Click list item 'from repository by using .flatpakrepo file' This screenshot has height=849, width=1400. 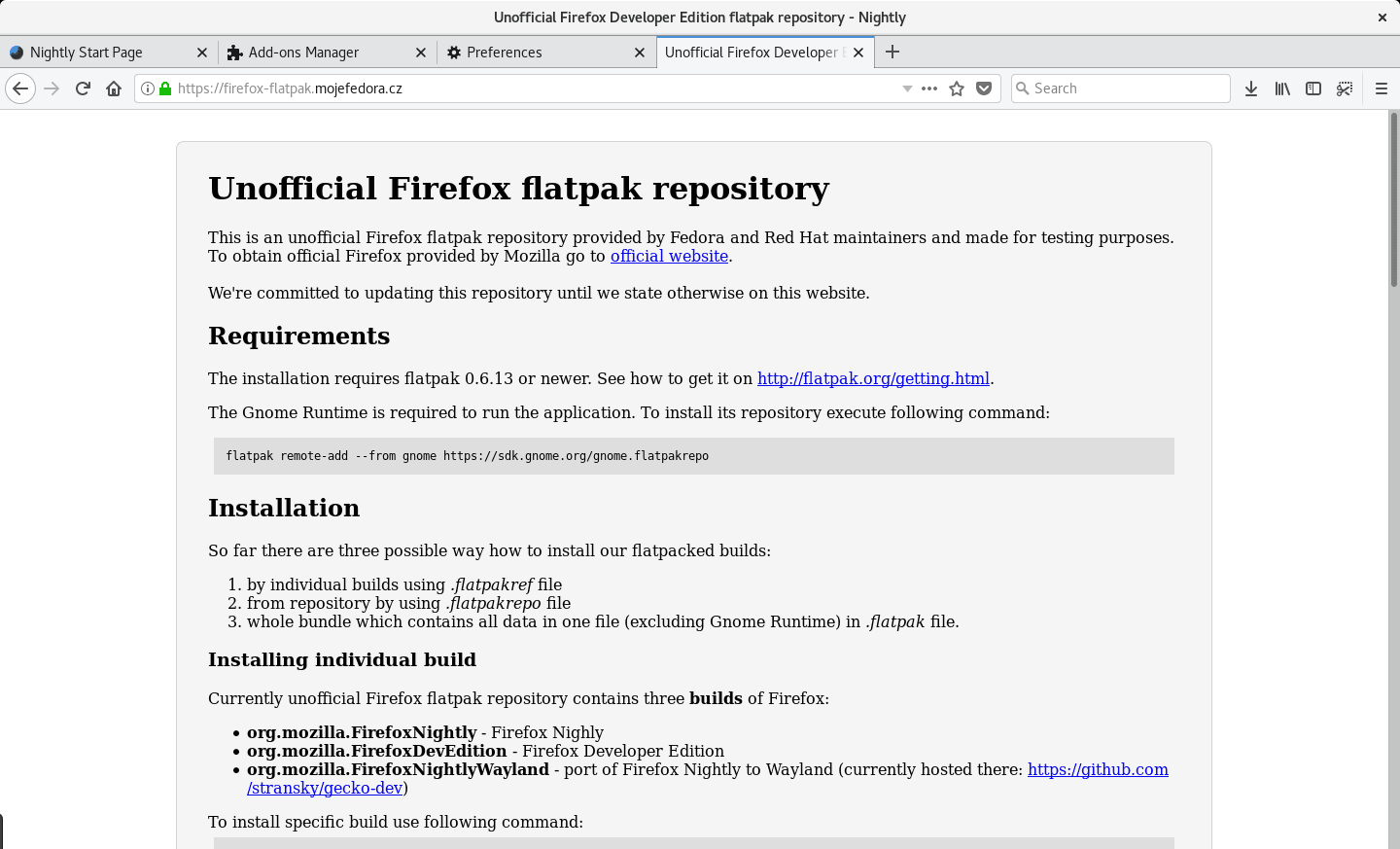point(408,603)
